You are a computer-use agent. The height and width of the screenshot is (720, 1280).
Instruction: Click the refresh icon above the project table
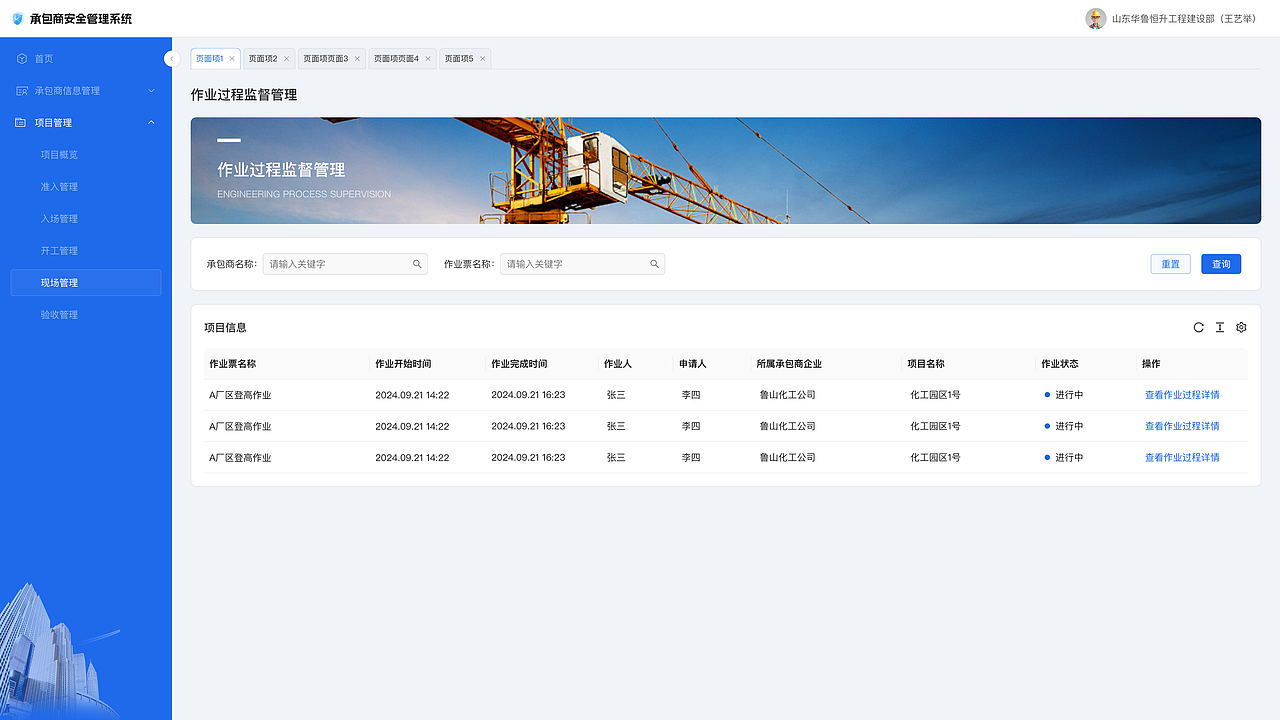pyautogui.click(x=1198, y=327)
